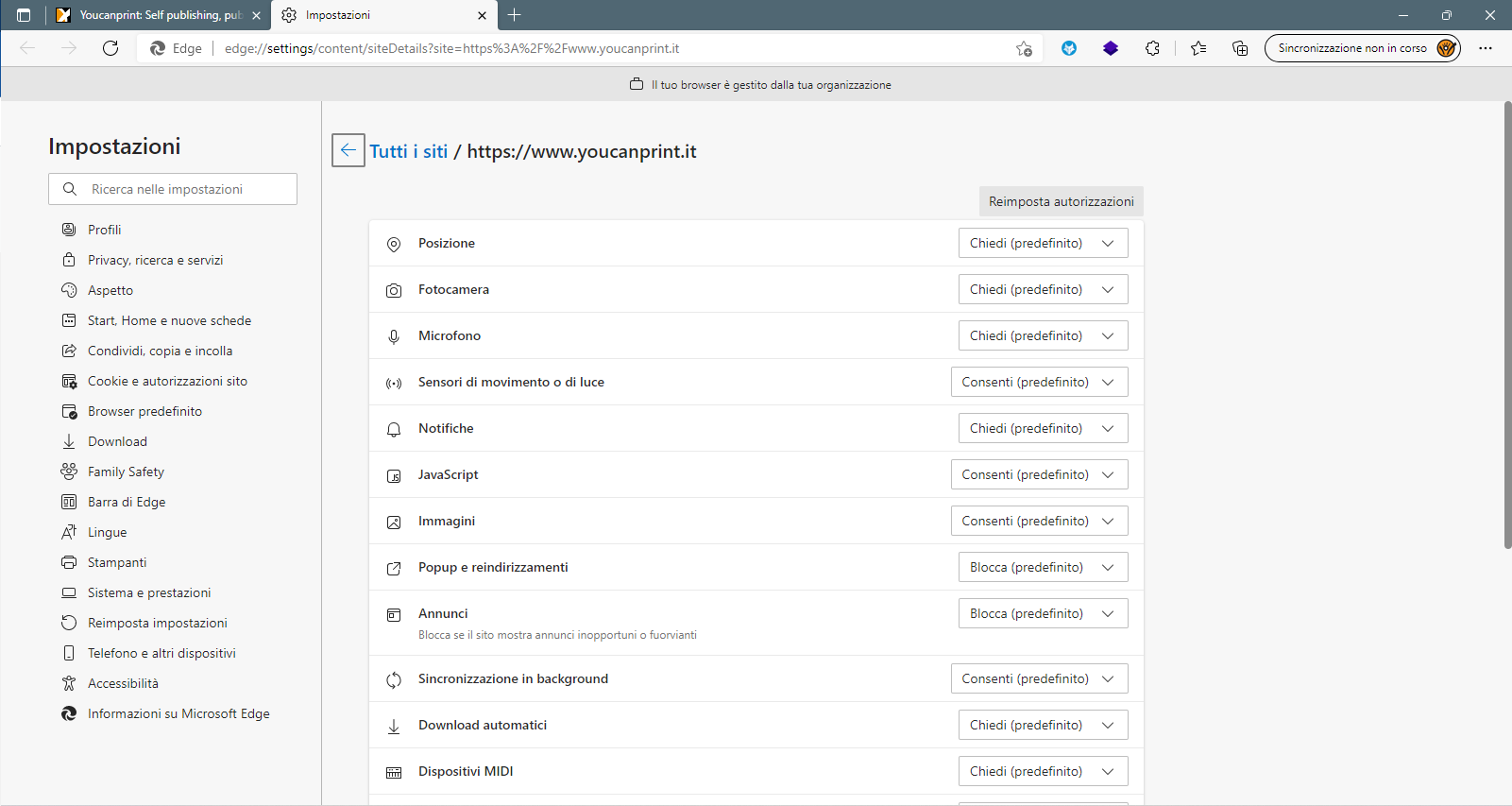Follow the Tutti i siti breadcrumb link
Screen dimensions: 1512x806
click(x=408, y=151)
